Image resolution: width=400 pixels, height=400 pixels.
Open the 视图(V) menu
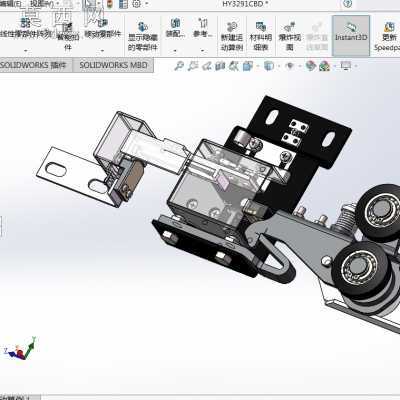tap(41, 4)
